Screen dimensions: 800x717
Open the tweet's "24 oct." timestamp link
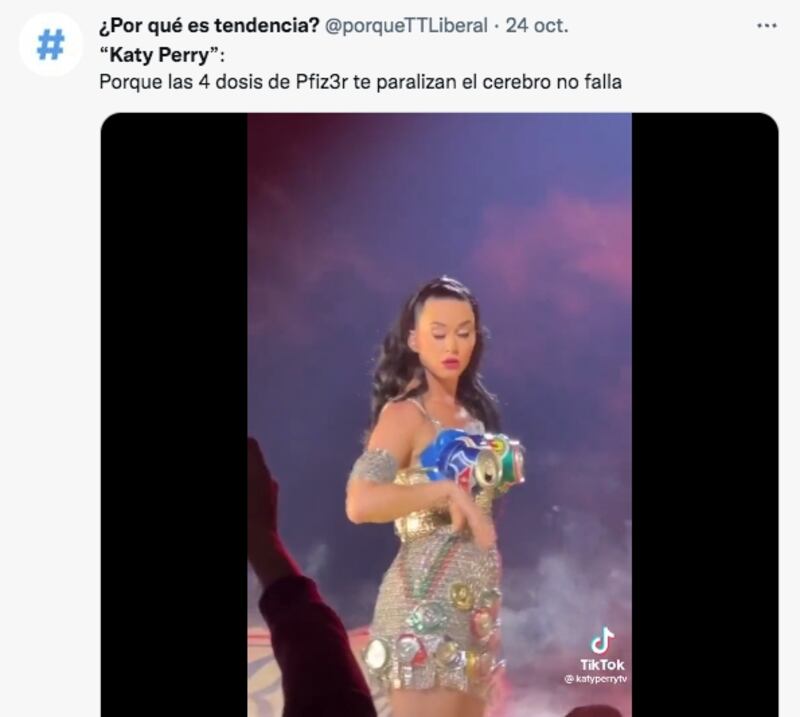[540, 26]
